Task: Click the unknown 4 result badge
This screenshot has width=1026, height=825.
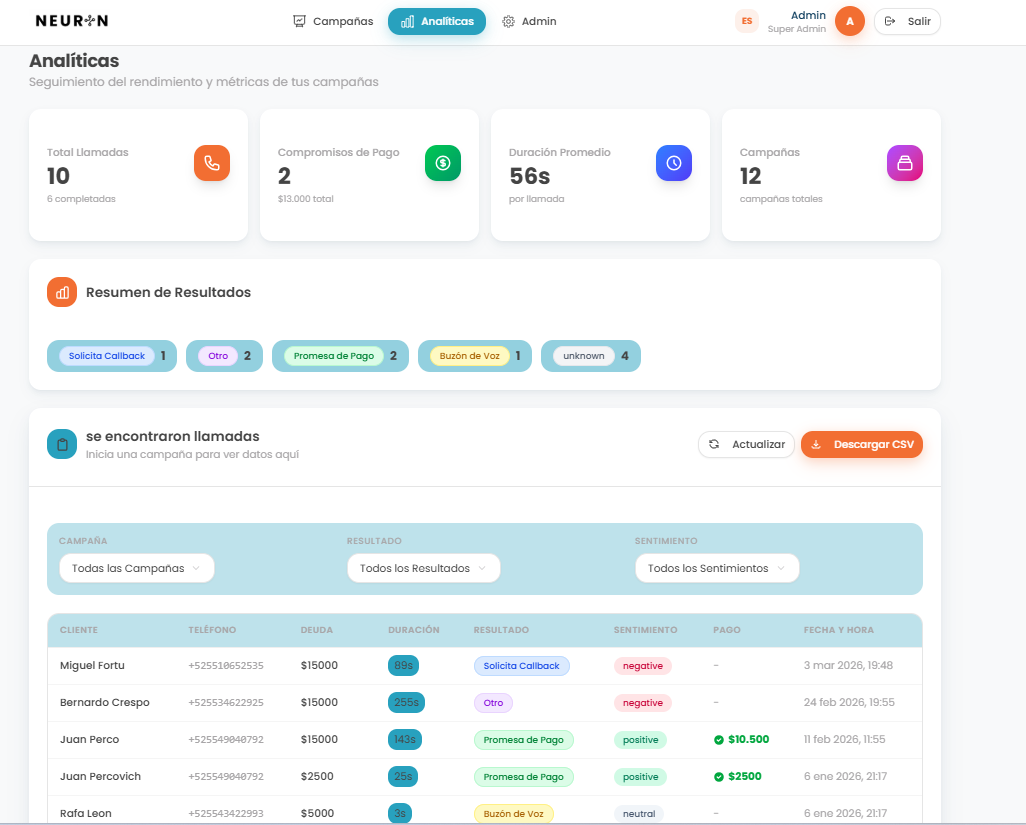Action: coord(590,355)
